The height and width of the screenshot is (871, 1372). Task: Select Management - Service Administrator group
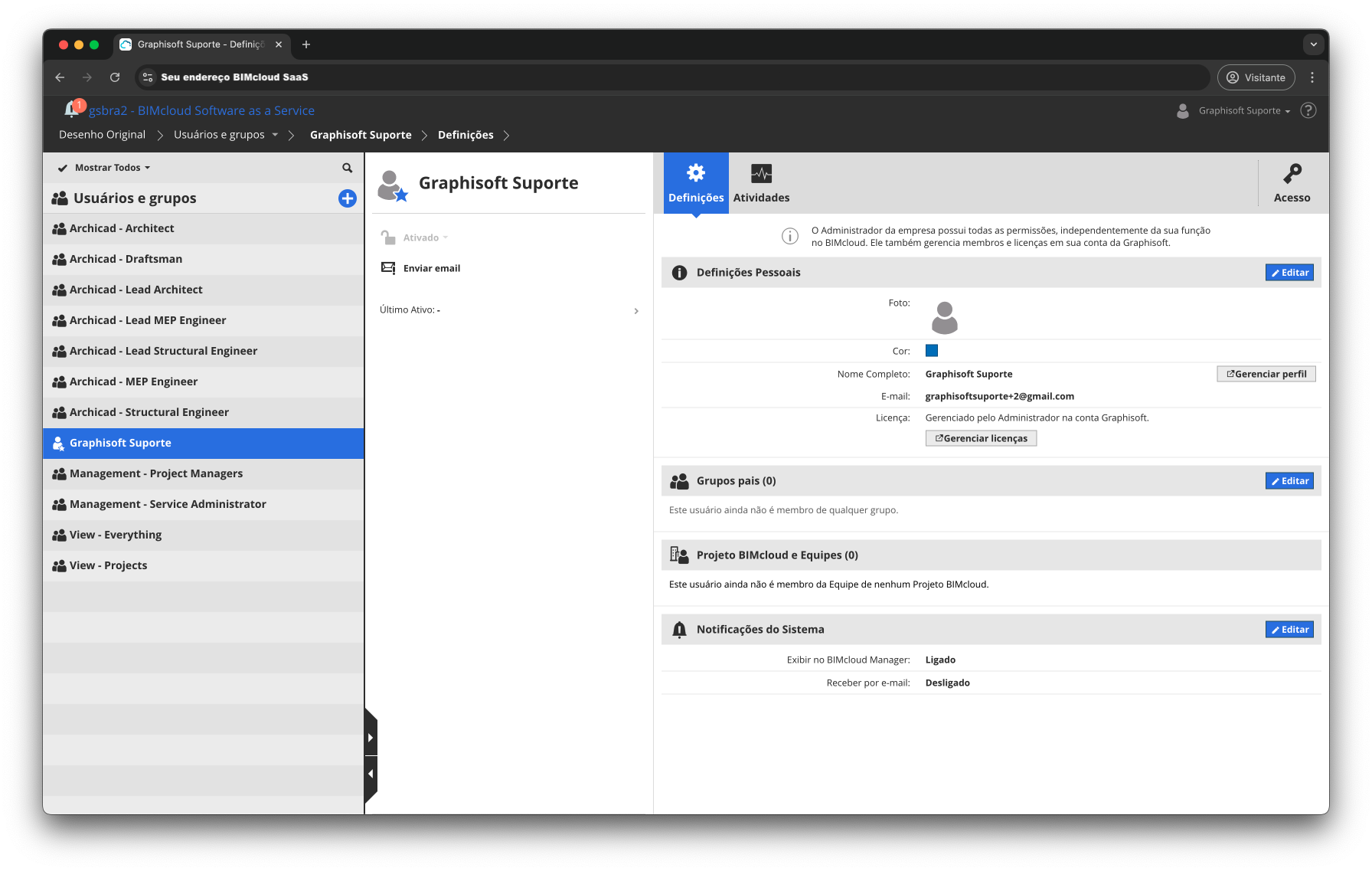click(203, 504)
